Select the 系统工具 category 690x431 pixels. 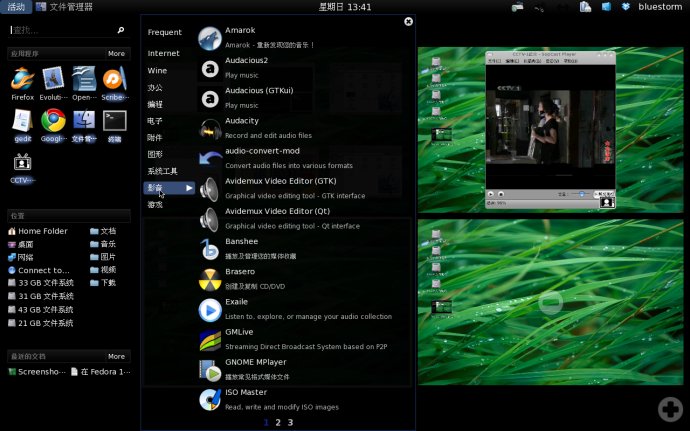click(x=162, y=171)
